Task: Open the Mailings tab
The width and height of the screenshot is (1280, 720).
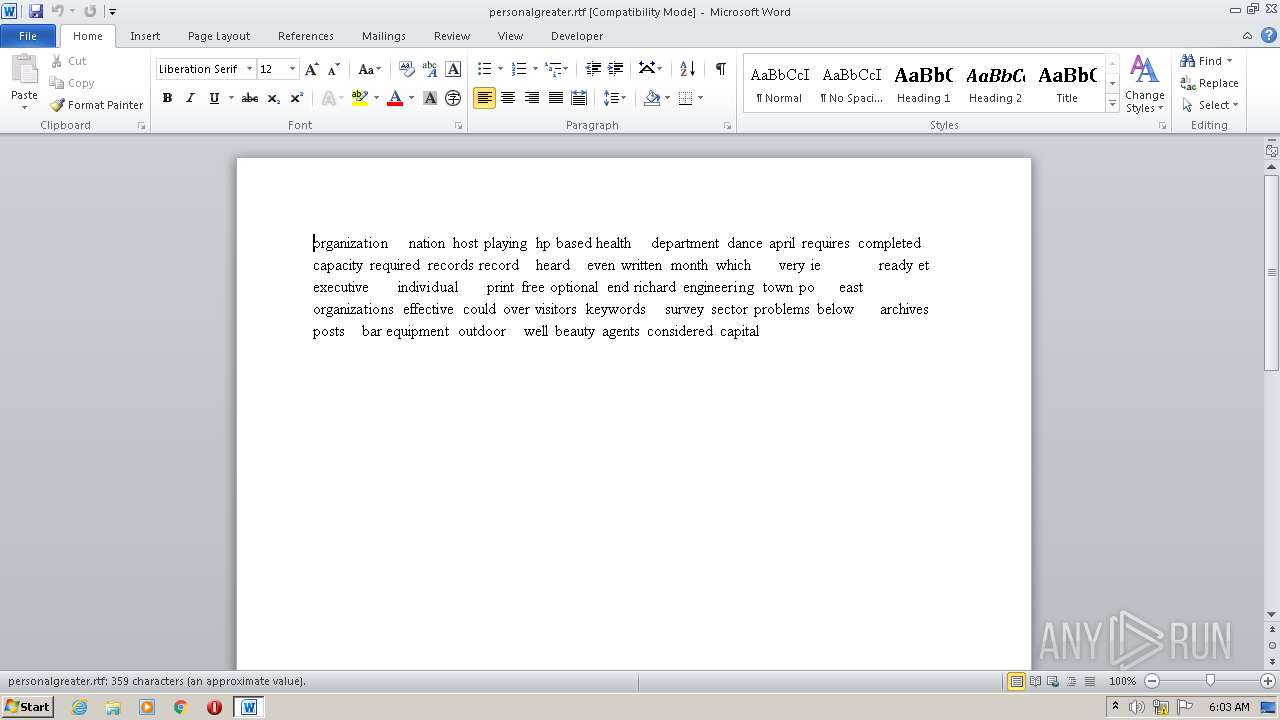Action: 384,36
